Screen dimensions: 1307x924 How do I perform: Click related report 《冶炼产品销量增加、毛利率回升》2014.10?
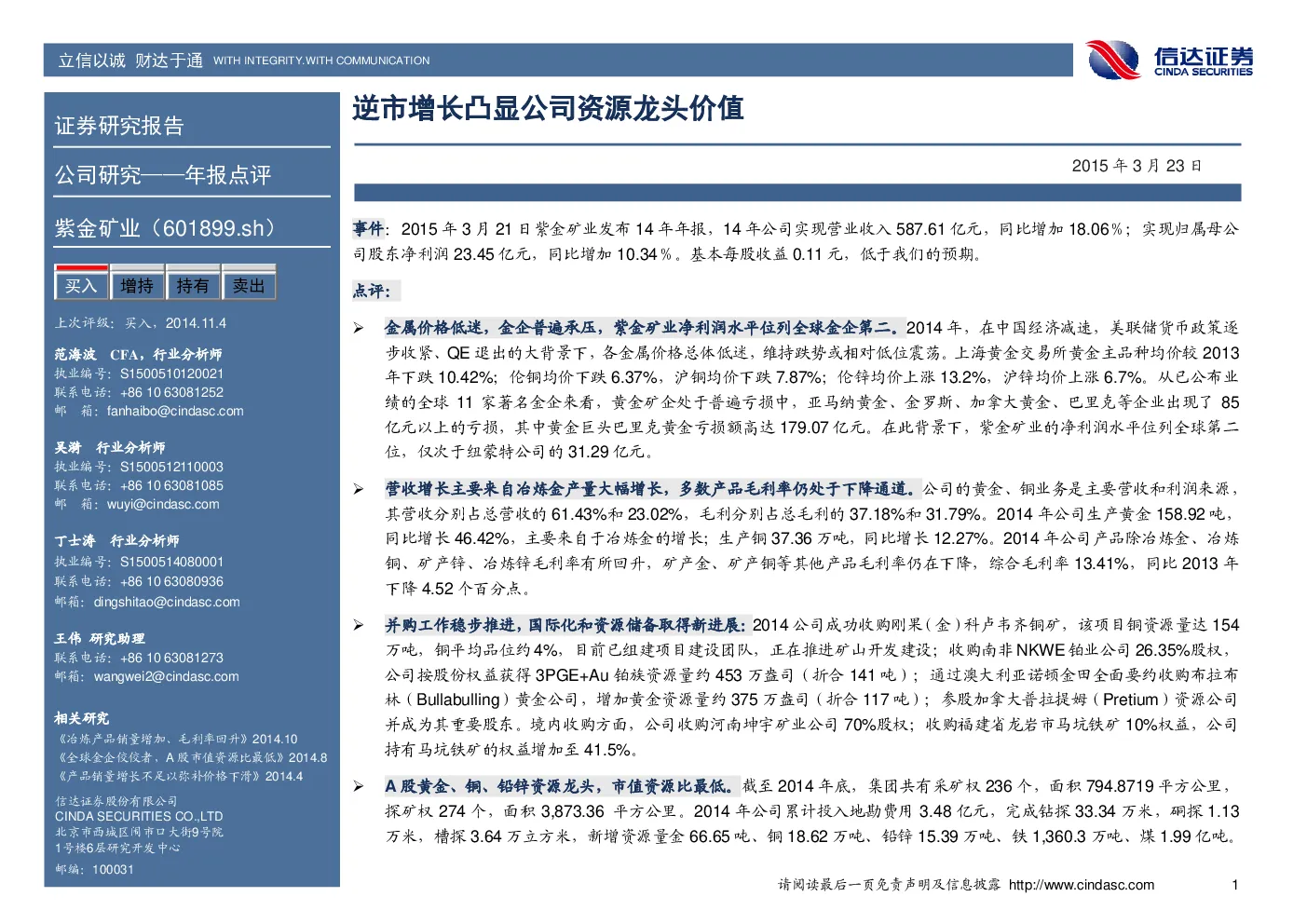point(176,739)
